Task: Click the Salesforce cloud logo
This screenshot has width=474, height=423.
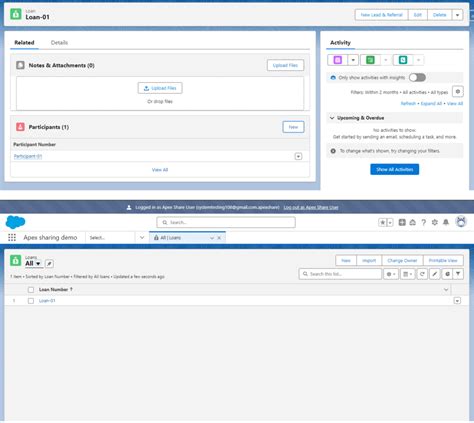Action: pyautogui.click(x=15, y=222)
